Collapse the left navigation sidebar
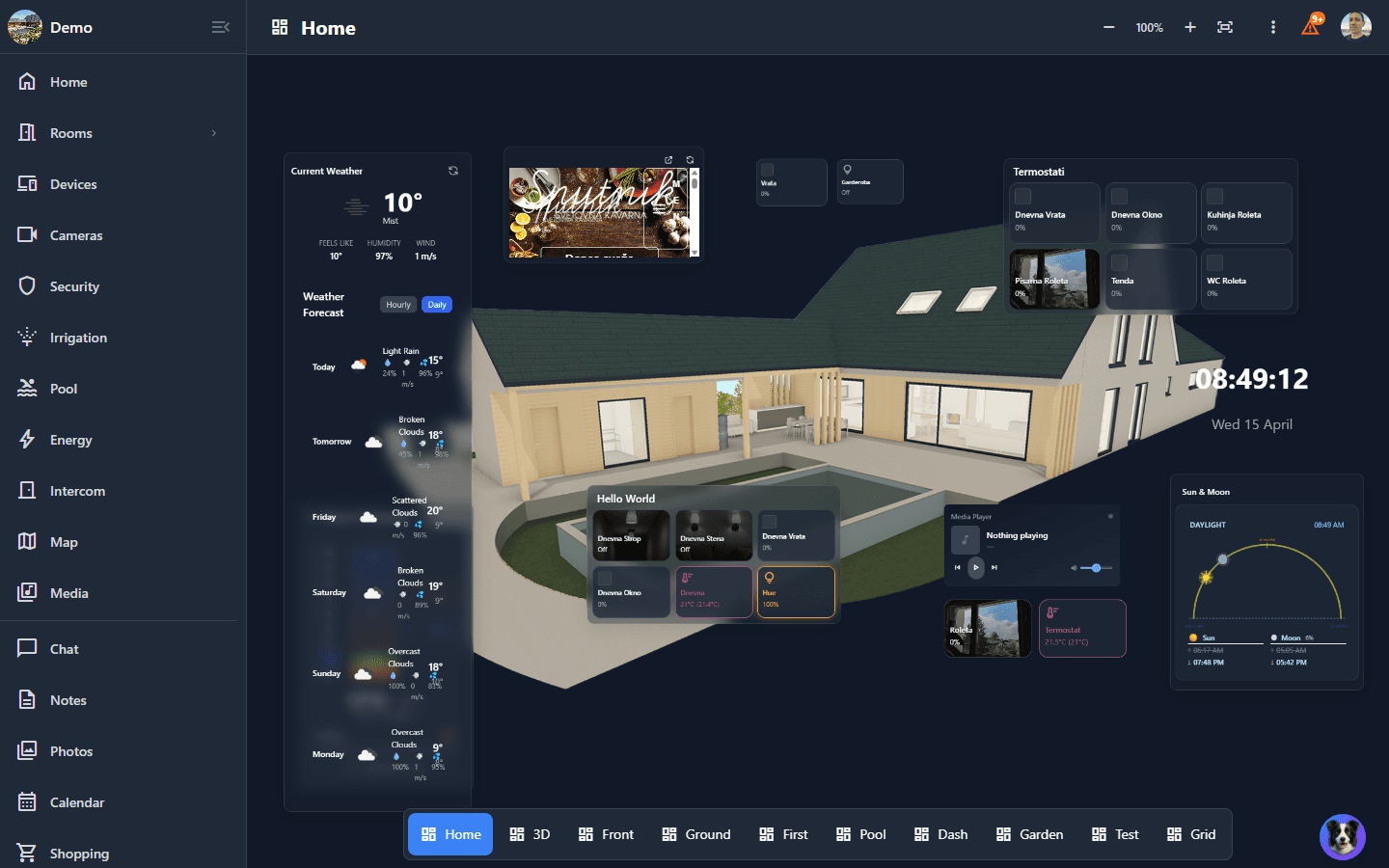 click(x=221, y=27)
